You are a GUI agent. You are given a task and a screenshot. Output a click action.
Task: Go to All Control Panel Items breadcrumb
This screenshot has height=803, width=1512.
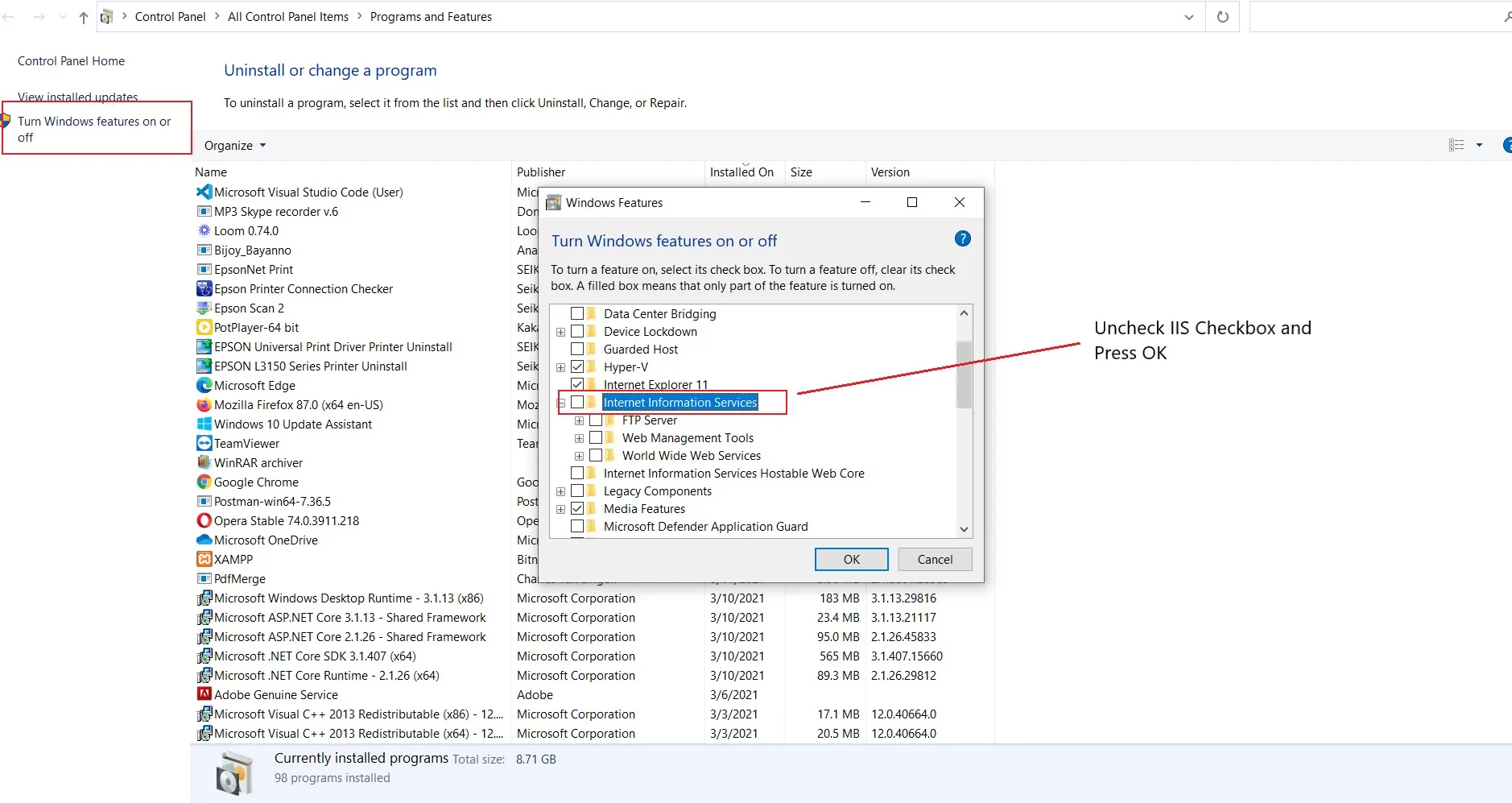point(288,17)
